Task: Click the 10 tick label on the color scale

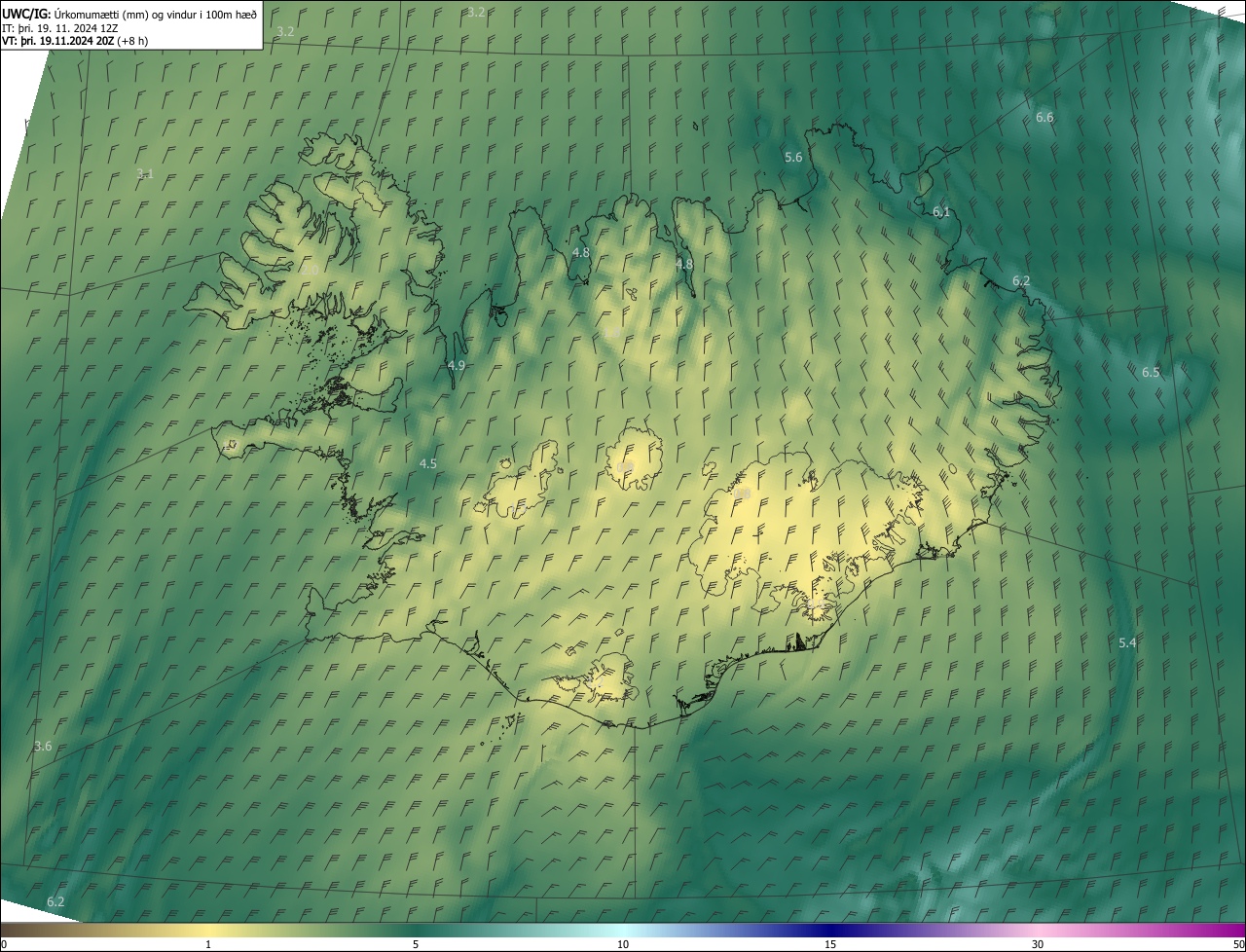Action: 623,944
